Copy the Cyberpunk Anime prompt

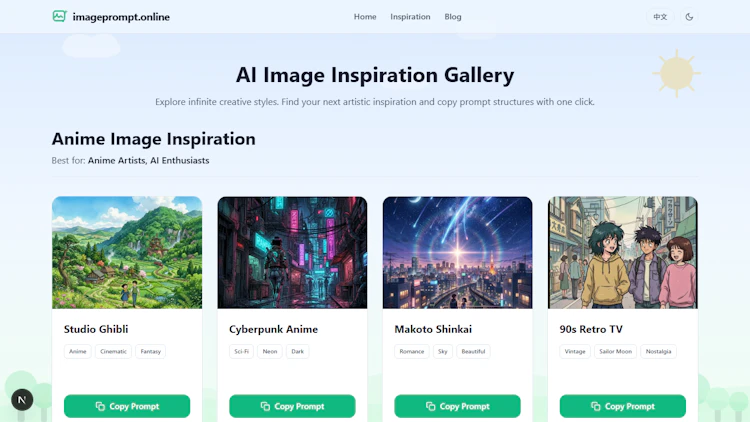pos(292,406)
